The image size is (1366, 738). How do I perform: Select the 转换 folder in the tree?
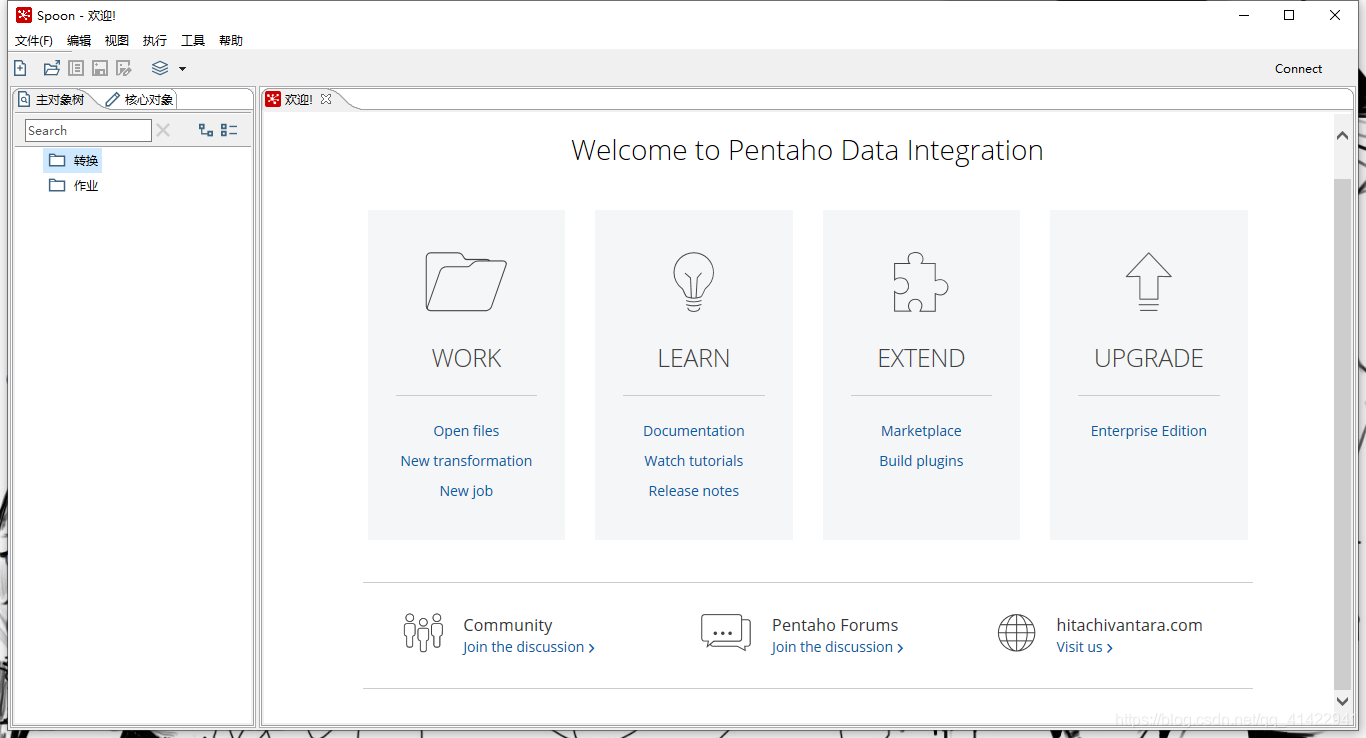coord(73,160)
